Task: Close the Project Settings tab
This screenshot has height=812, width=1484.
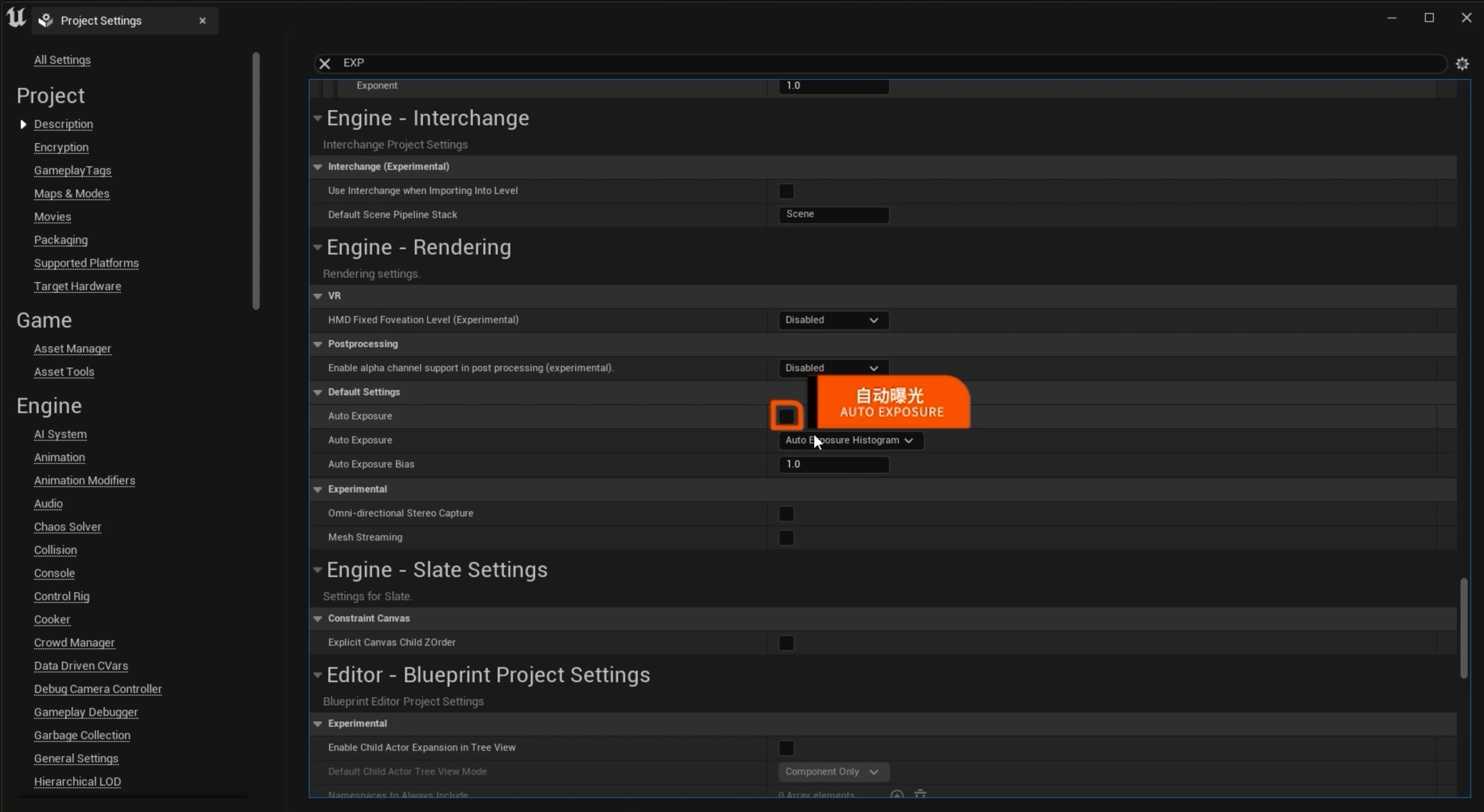Action: tap(203, 21)
